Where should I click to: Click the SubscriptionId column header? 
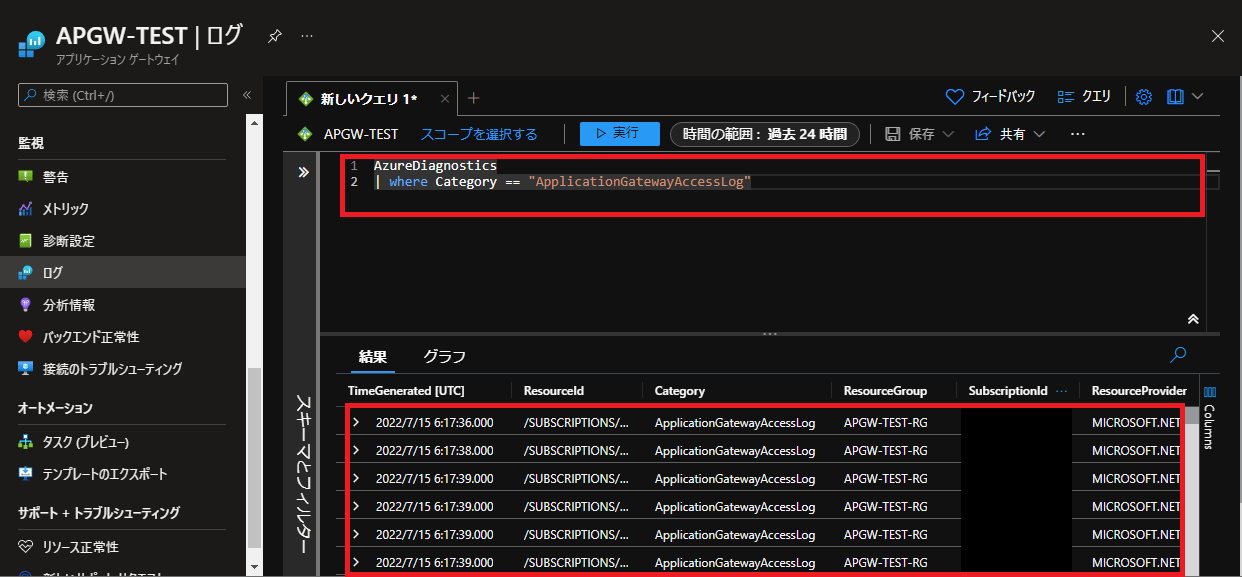(1008, 390)
